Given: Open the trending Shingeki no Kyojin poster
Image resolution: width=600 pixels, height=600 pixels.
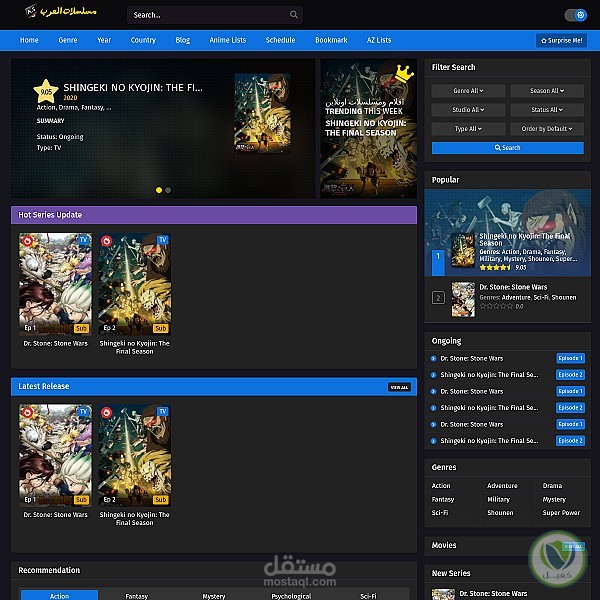Looking at the screenshot, I should point(368,128).
